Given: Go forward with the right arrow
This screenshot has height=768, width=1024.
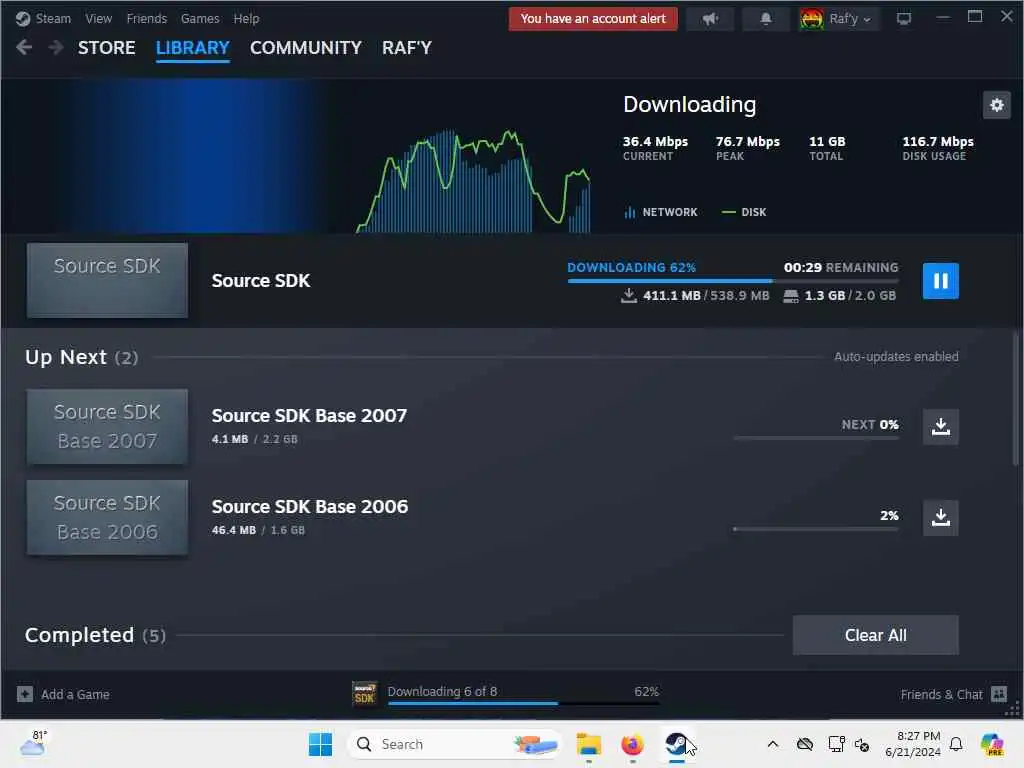Looking at the screenshot, I should click(56, 47).
